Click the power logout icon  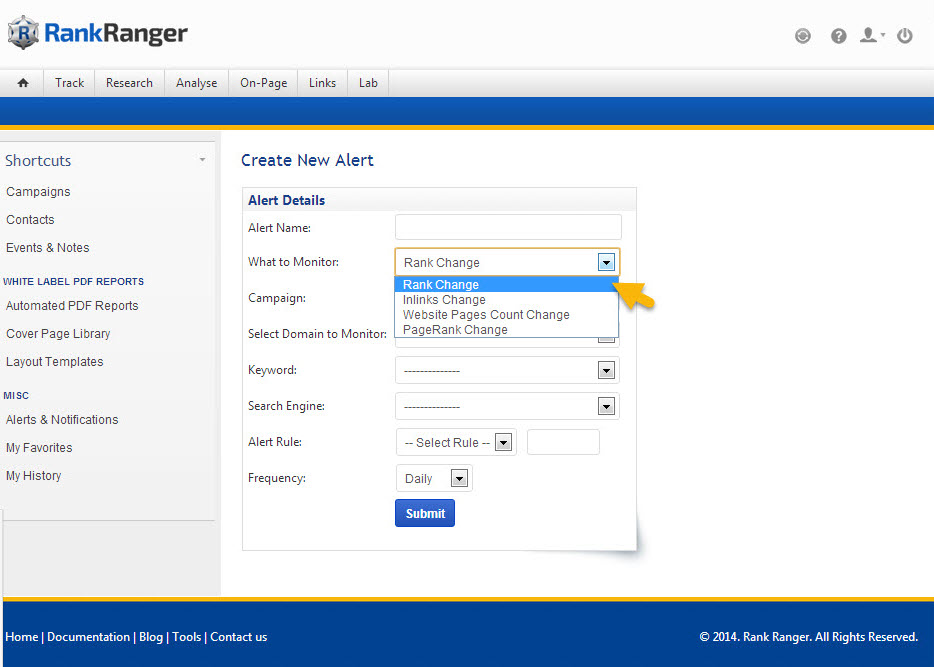tap(904, 36)
